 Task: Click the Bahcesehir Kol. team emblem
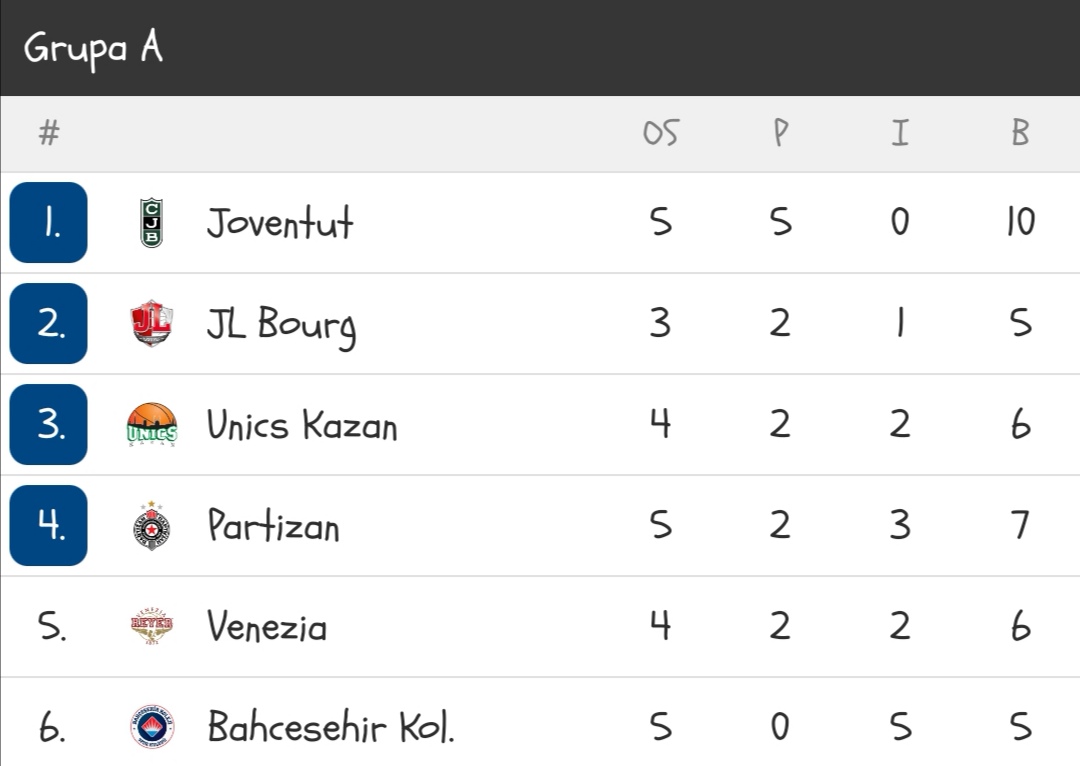(152, 727)
